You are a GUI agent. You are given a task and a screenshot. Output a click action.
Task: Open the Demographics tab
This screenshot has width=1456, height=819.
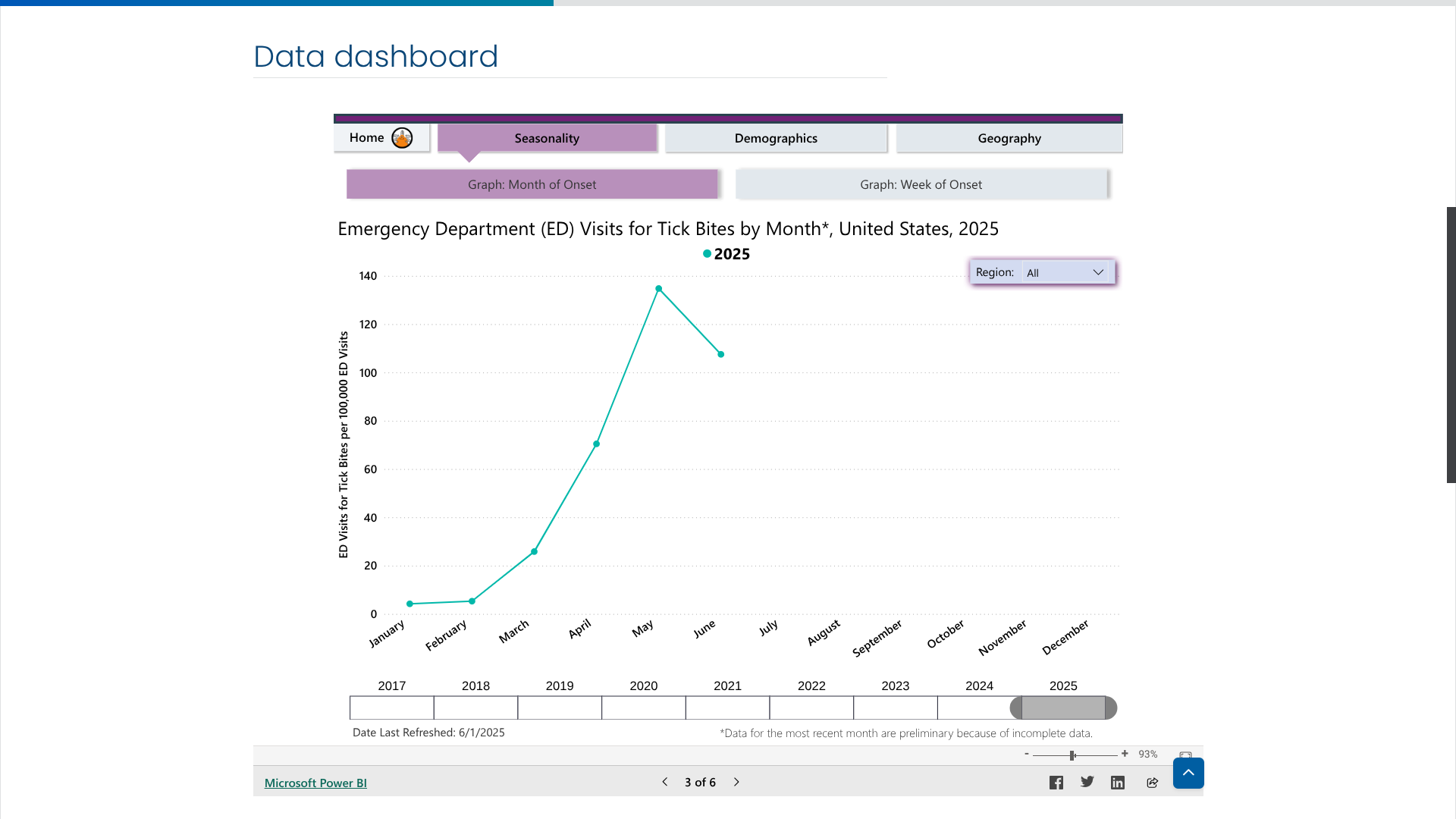[775, 138]
